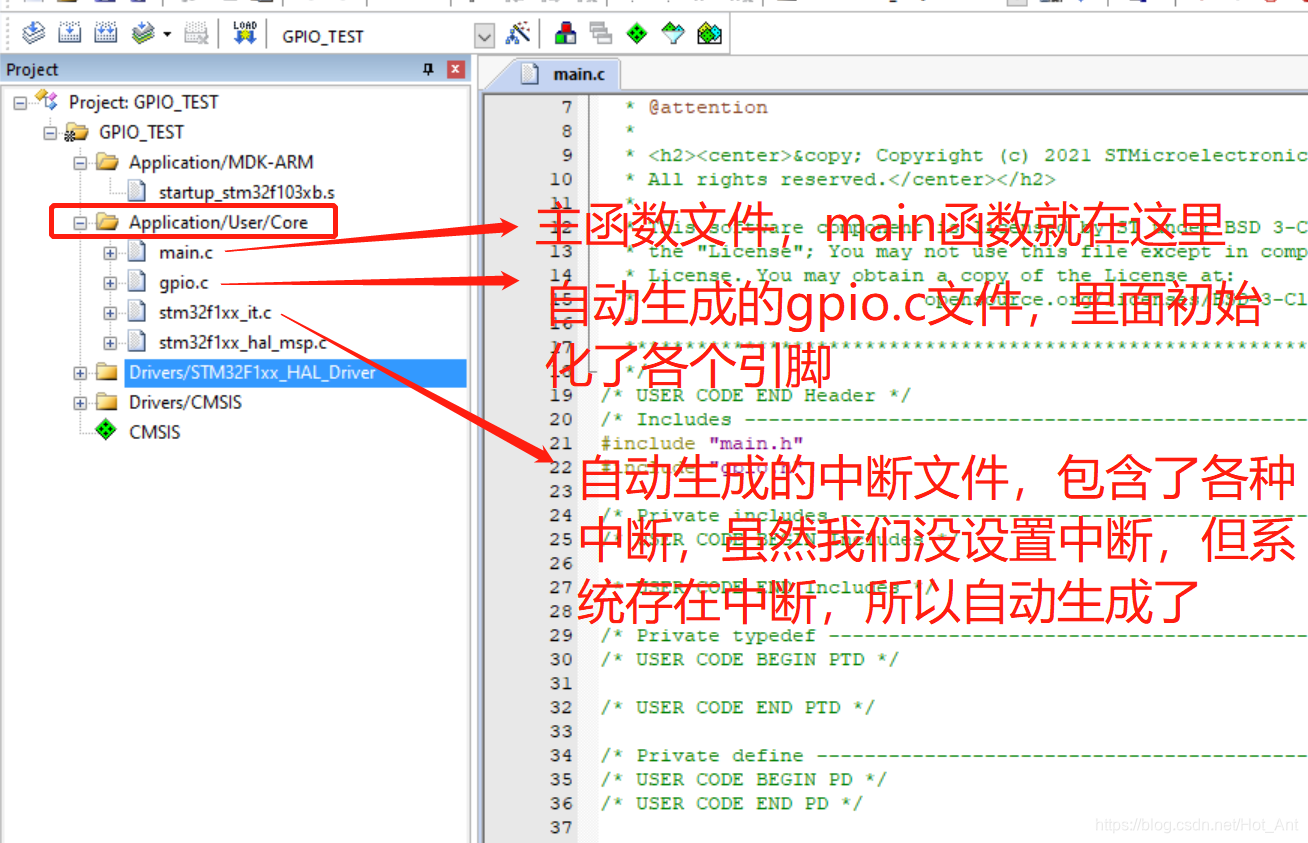Collapse the Application/User/Core group

click(x=80, y=222)
